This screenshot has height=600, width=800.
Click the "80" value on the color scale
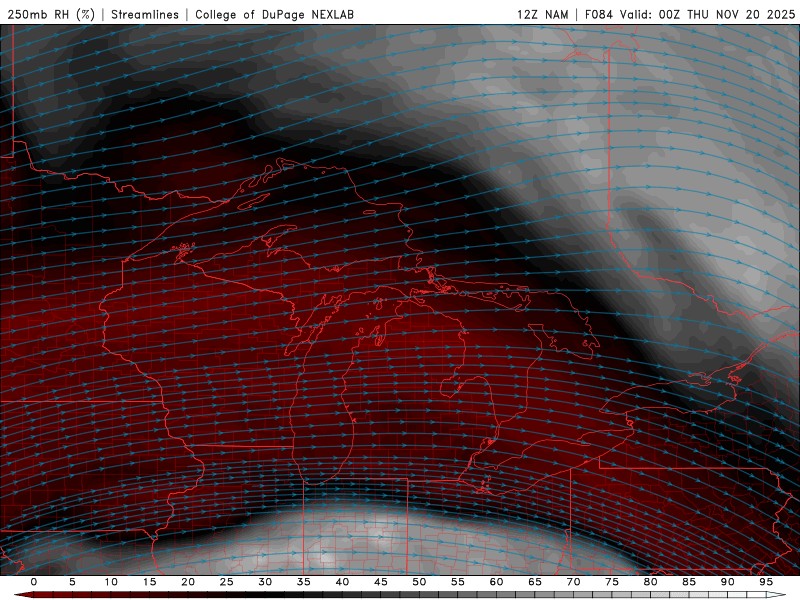click(651, 582)
